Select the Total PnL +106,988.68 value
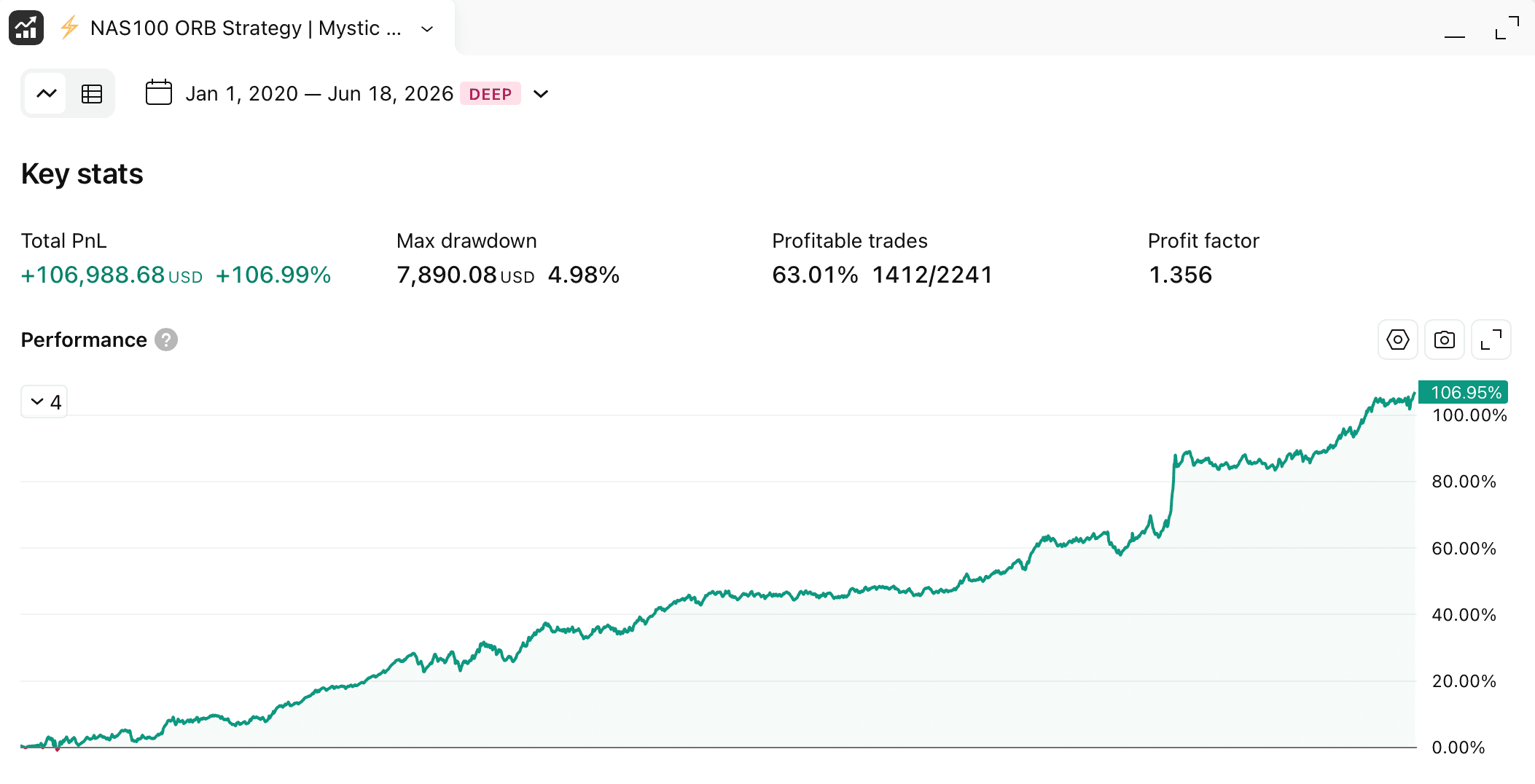 tap(112, 275)
